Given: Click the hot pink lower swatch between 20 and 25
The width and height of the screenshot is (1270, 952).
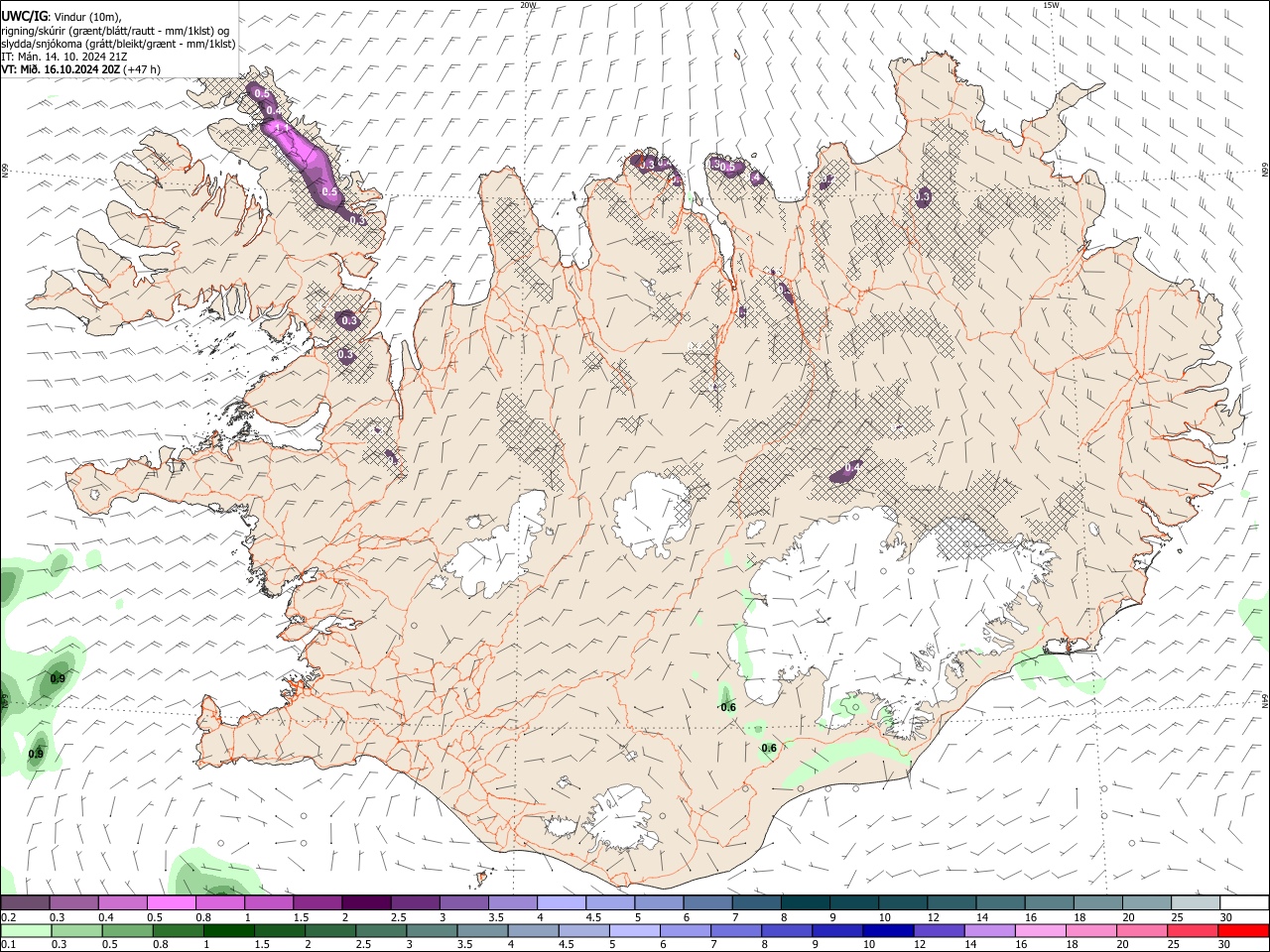Looking at the screenshot, I should 1141,930.
